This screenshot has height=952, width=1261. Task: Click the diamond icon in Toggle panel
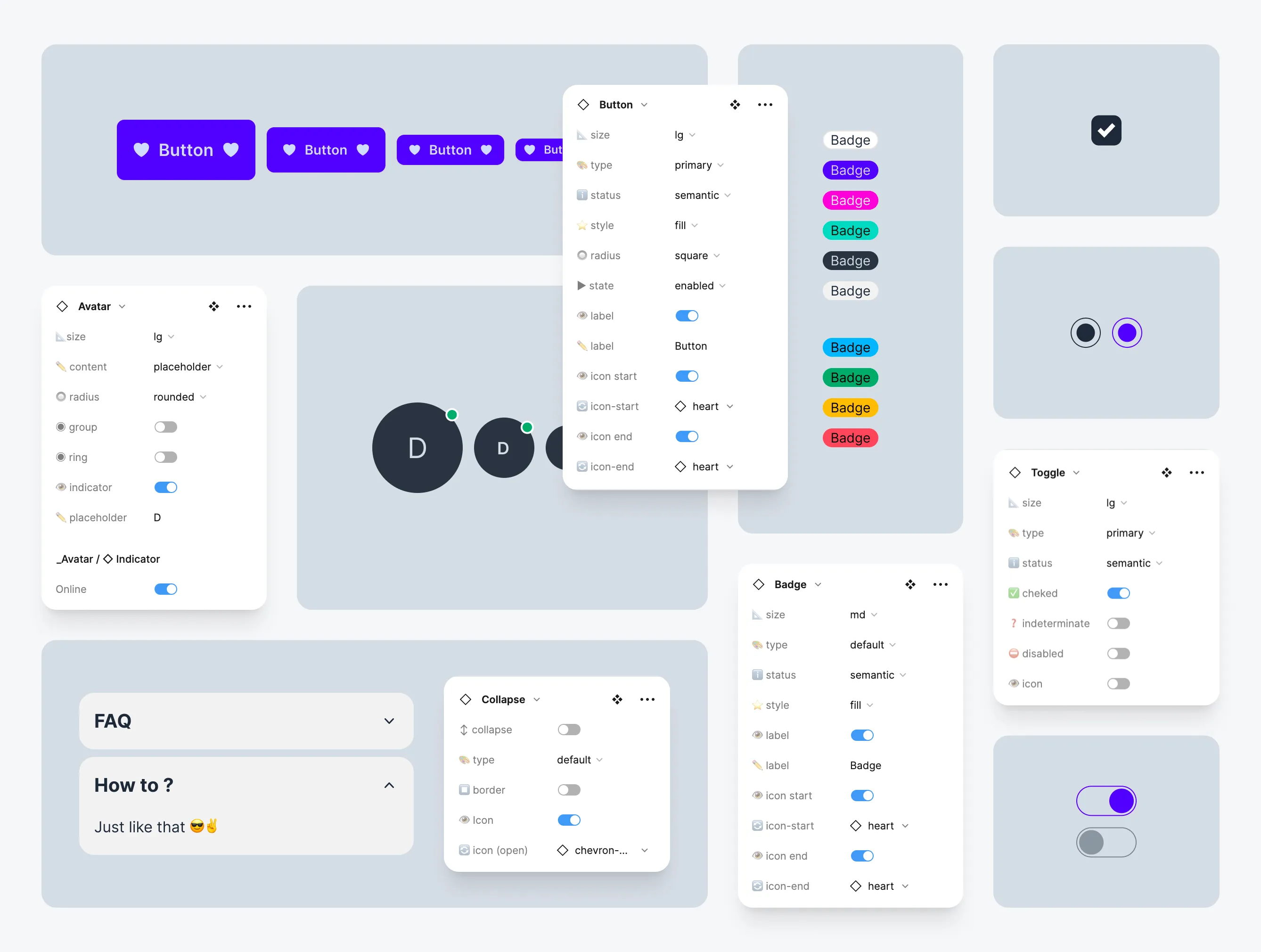click(x=1015, y=472)
